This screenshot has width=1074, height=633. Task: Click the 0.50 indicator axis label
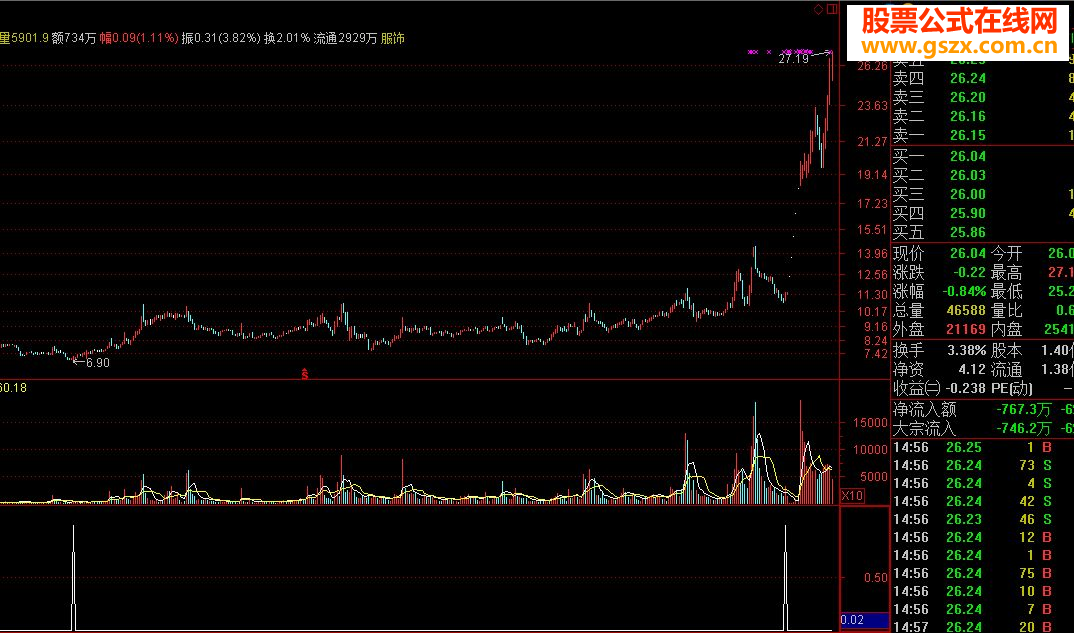pyautogui.click(x=875, y=578)
